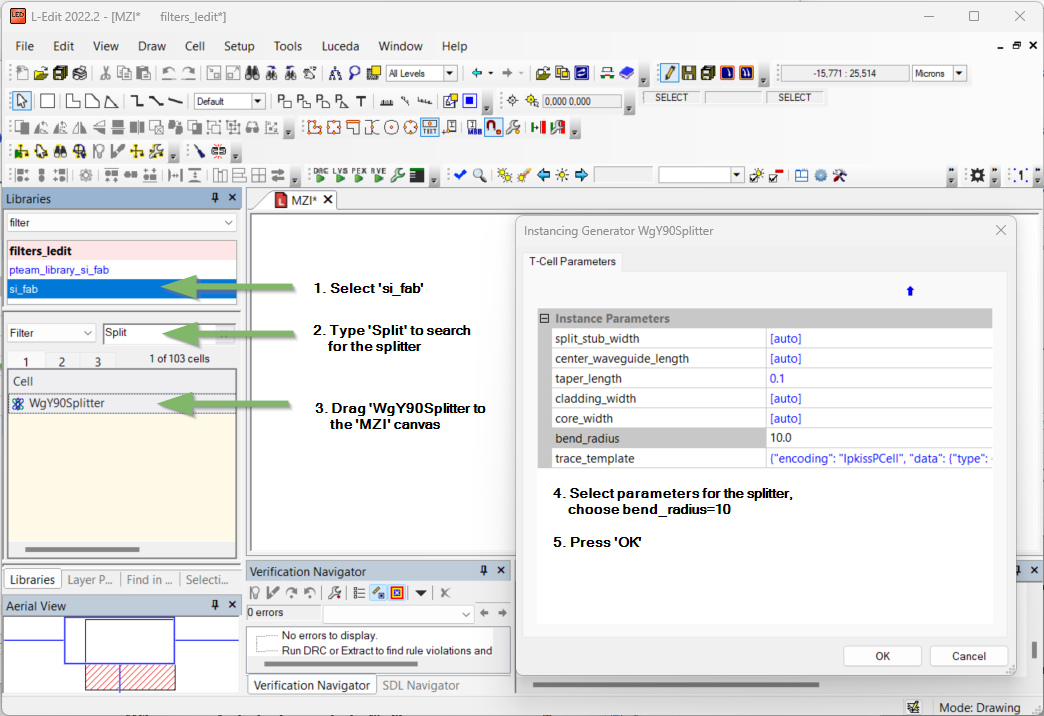Pin the Libraries panel
This screenshot has height=716, width=1044.
pyautogui.click(x=215, y=199)
